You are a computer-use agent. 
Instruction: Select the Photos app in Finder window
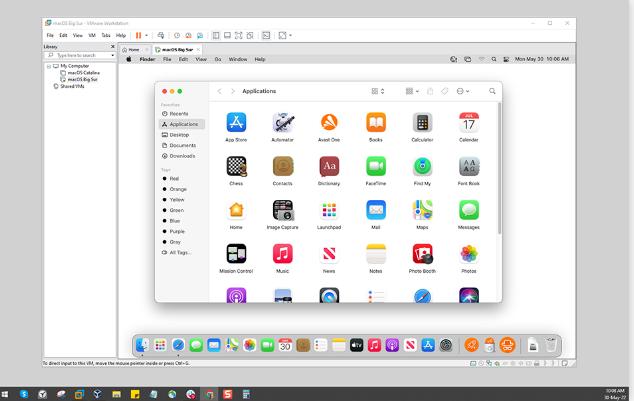pos(469,253)
